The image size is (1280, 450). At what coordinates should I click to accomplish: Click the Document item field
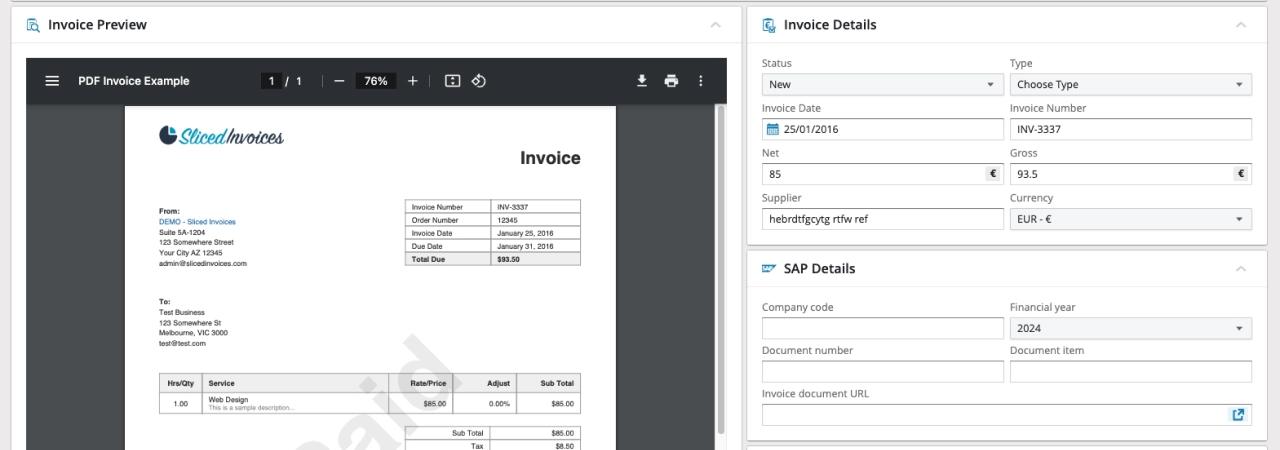[x=1131, y=371]
